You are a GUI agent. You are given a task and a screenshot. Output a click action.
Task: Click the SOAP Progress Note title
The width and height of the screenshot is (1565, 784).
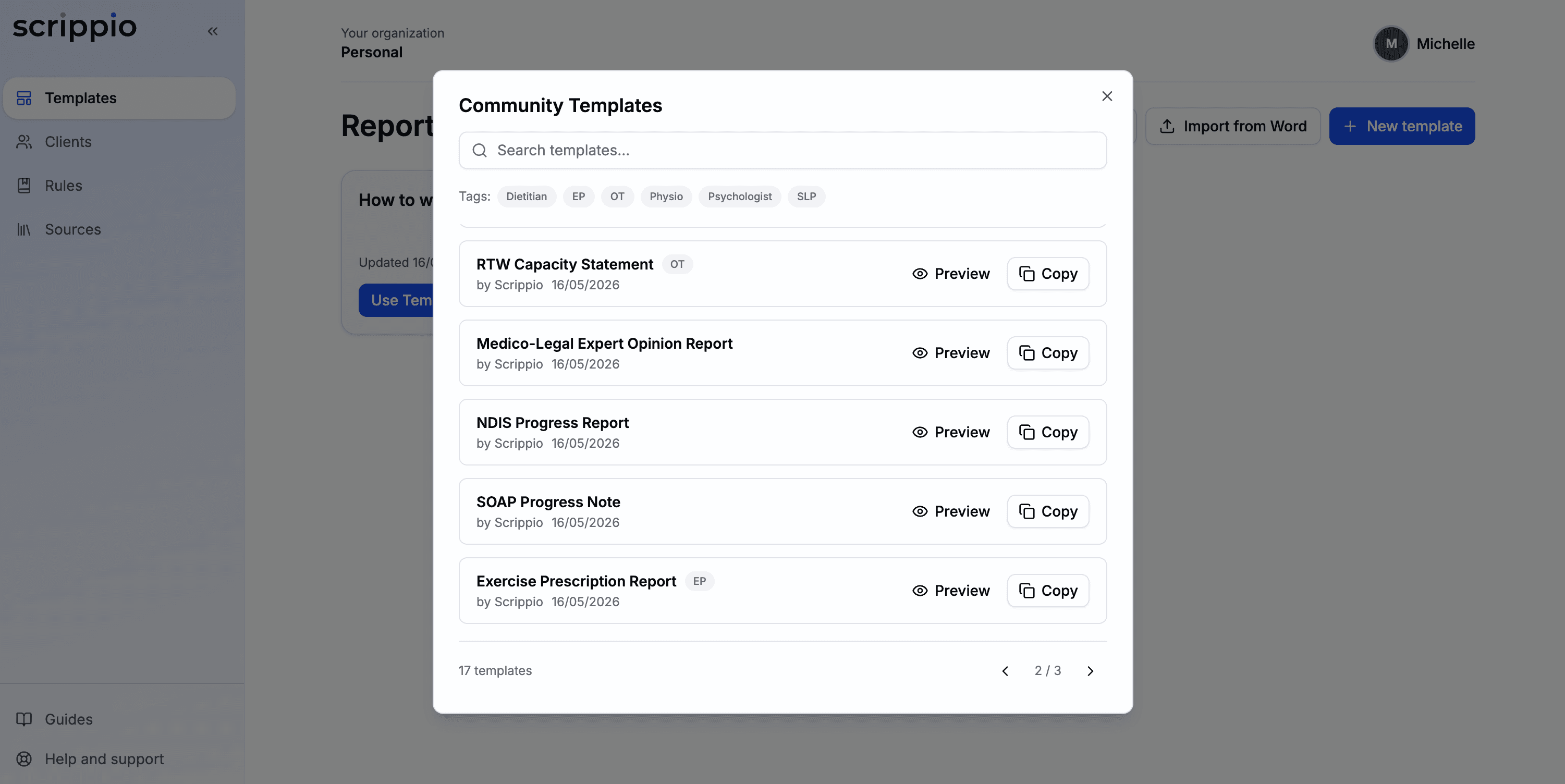pyautogui.click(x=548, y=502)
